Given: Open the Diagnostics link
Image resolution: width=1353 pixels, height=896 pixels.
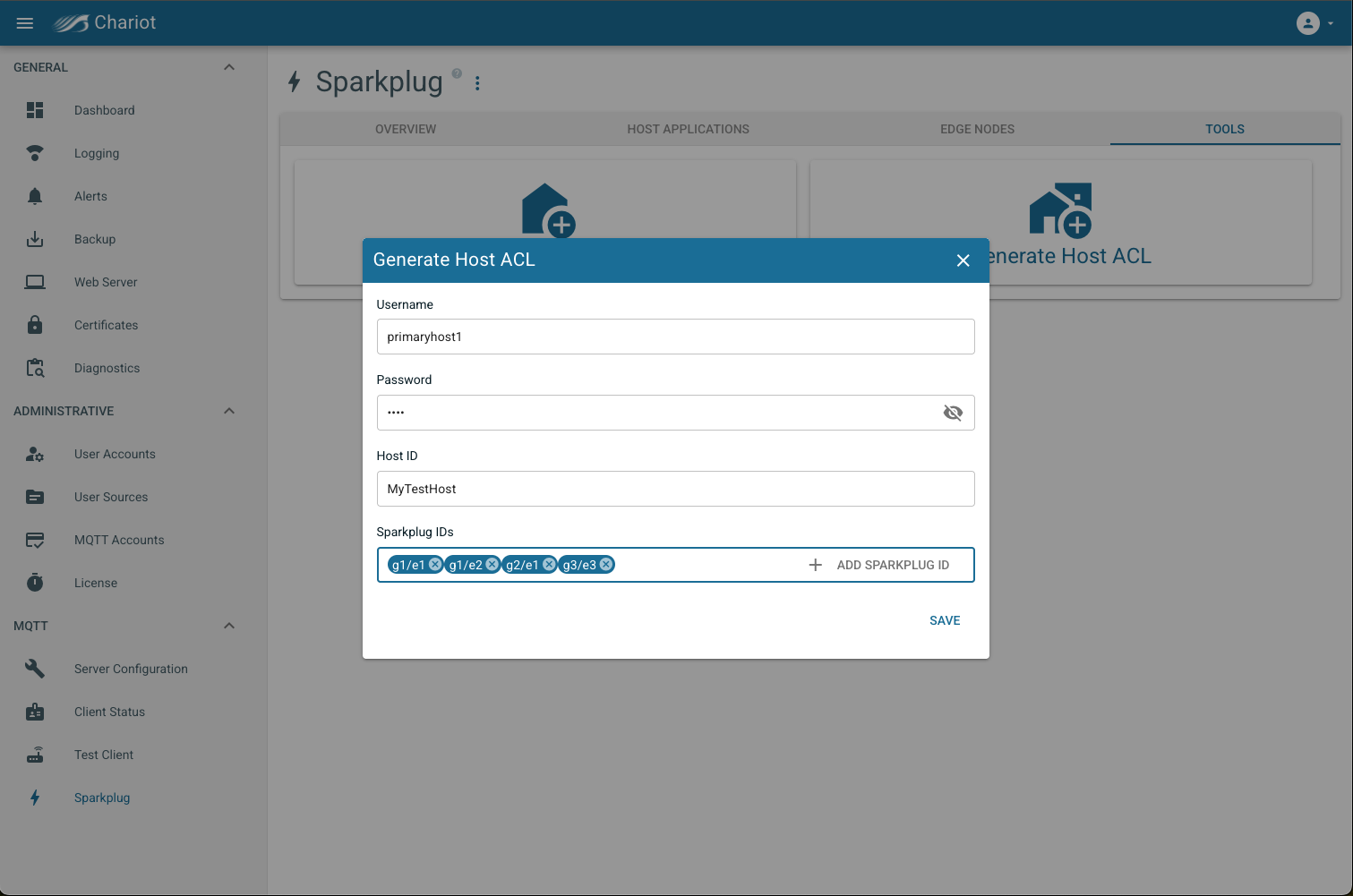Looking at the screenshot, I should click(107, 368).
